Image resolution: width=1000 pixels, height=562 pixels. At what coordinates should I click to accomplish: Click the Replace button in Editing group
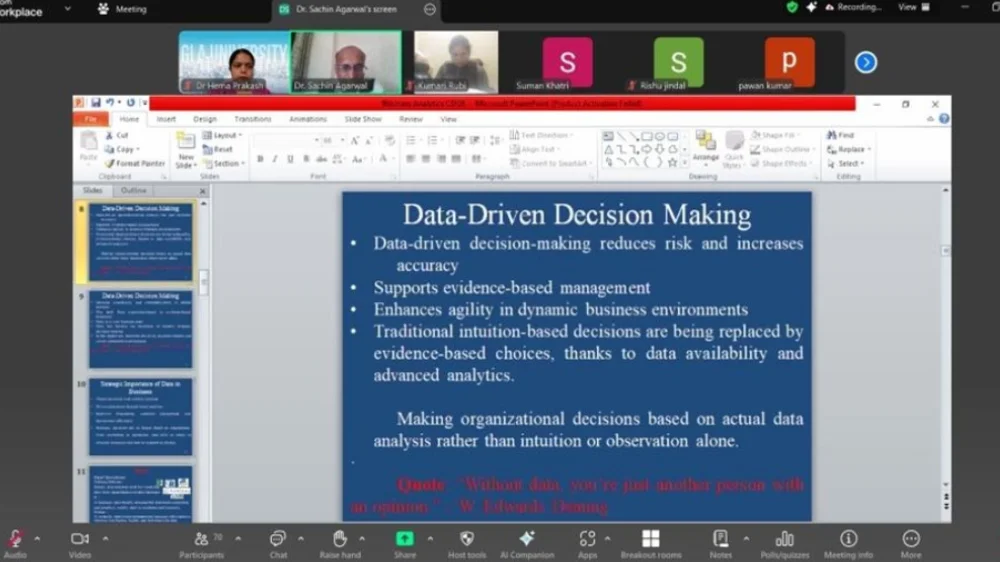click(848, 149)
